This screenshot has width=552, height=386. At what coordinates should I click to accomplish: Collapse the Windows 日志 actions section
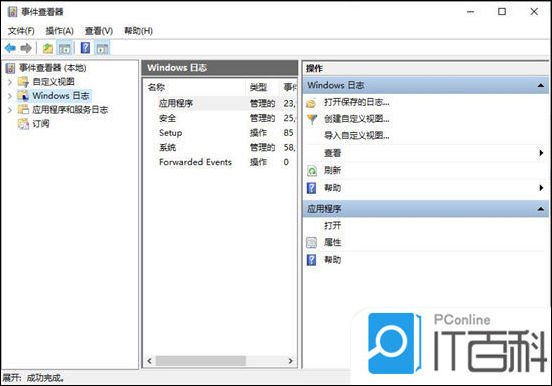click(x=541, y=86)
